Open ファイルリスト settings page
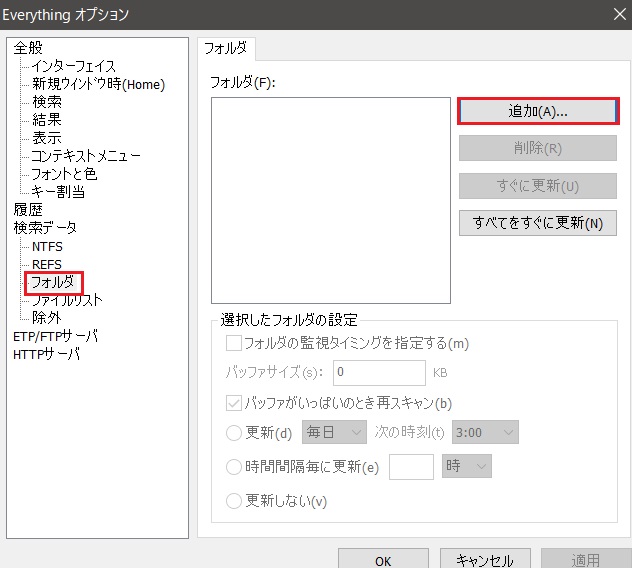Image resolution: width=632 pixels, height=568 pixels. pos(67,300)
